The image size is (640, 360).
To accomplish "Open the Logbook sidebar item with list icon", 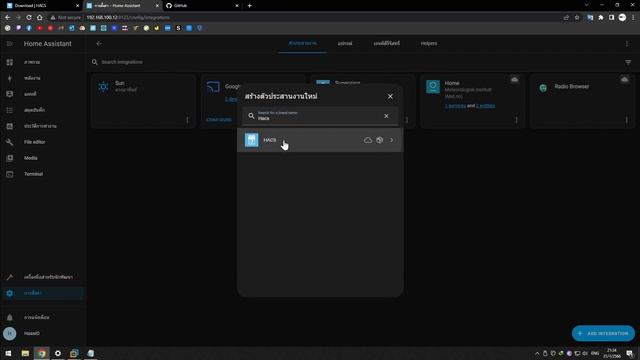I will tap(43, 110).
